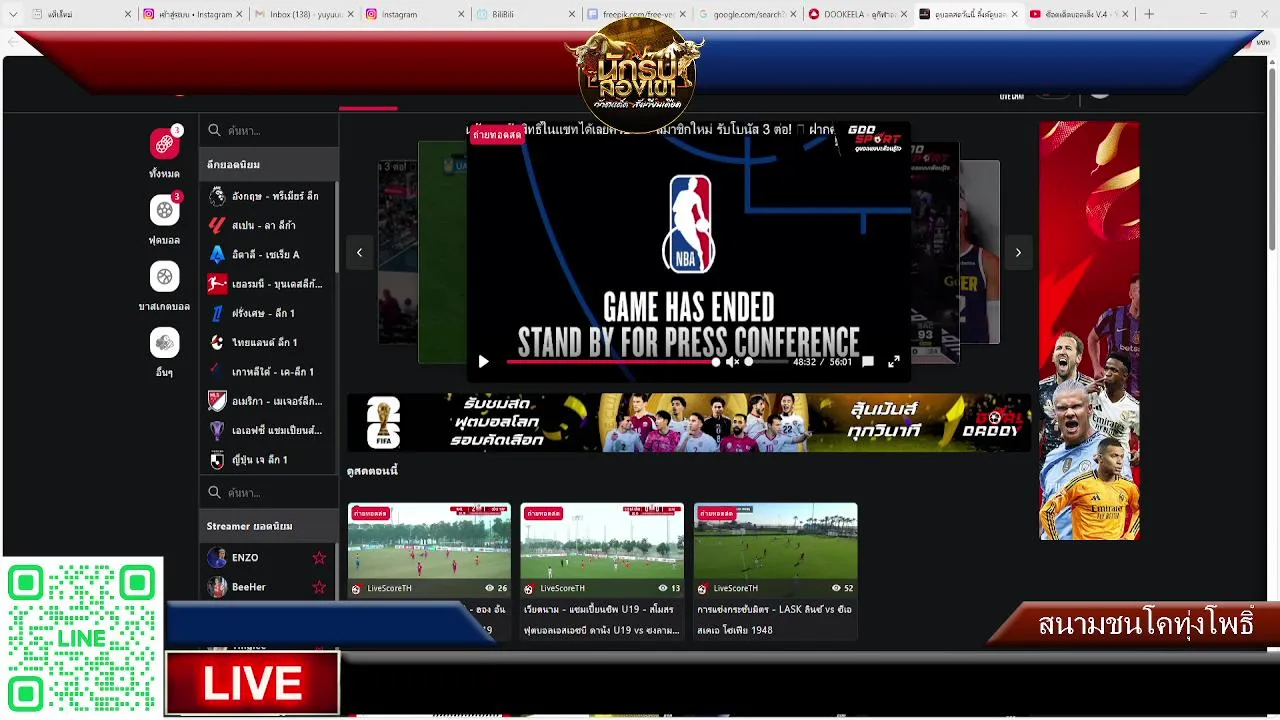Open the เกาหลีใต้ - เค-ลีก 1 league
This screenshot has width=1280, height=720.
point(268,371)
